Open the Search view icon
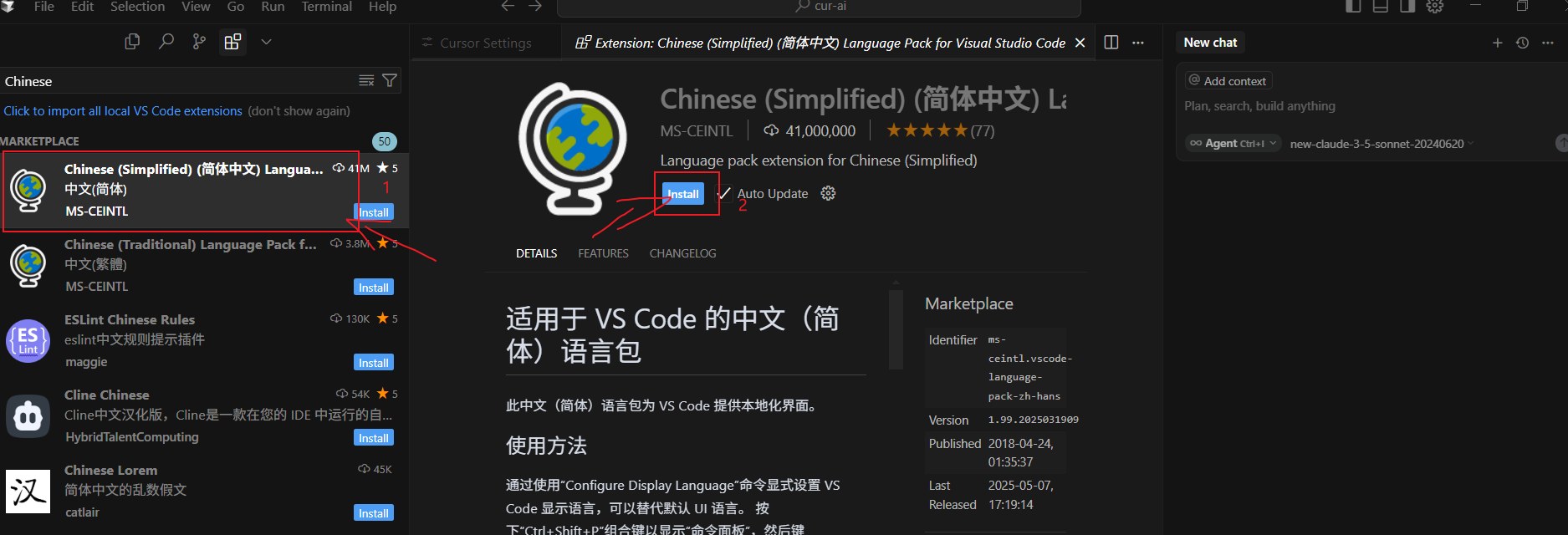The image size is (1568, 535). 166,41
